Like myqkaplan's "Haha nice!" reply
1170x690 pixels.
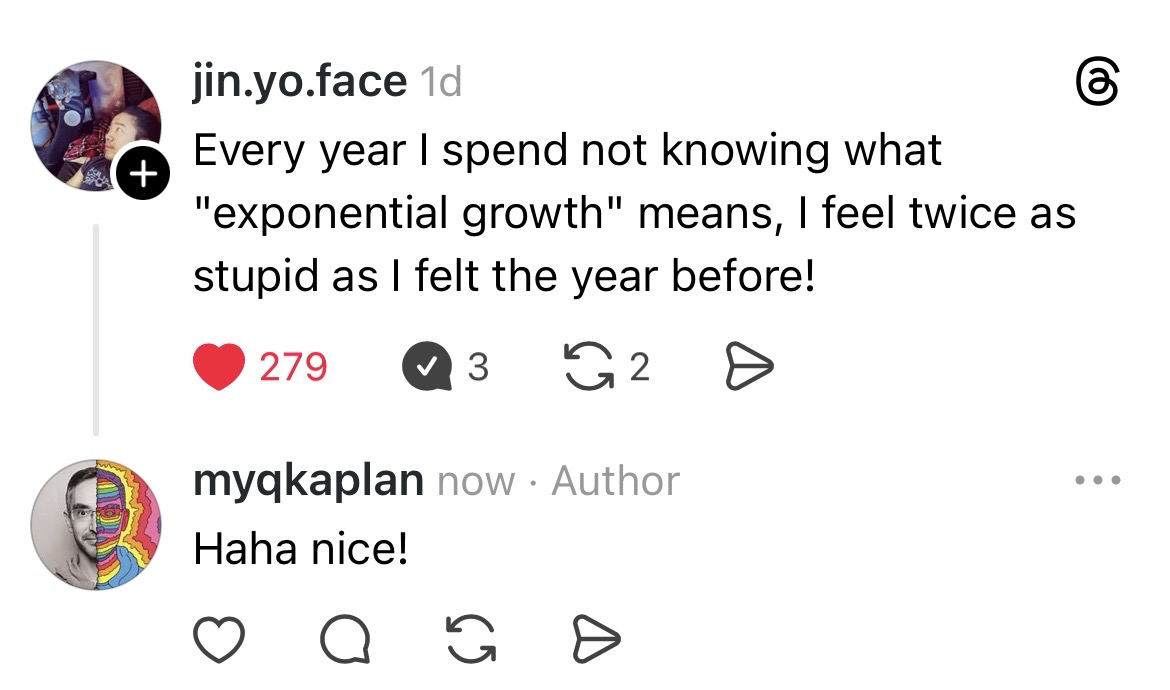coord(217,639)
